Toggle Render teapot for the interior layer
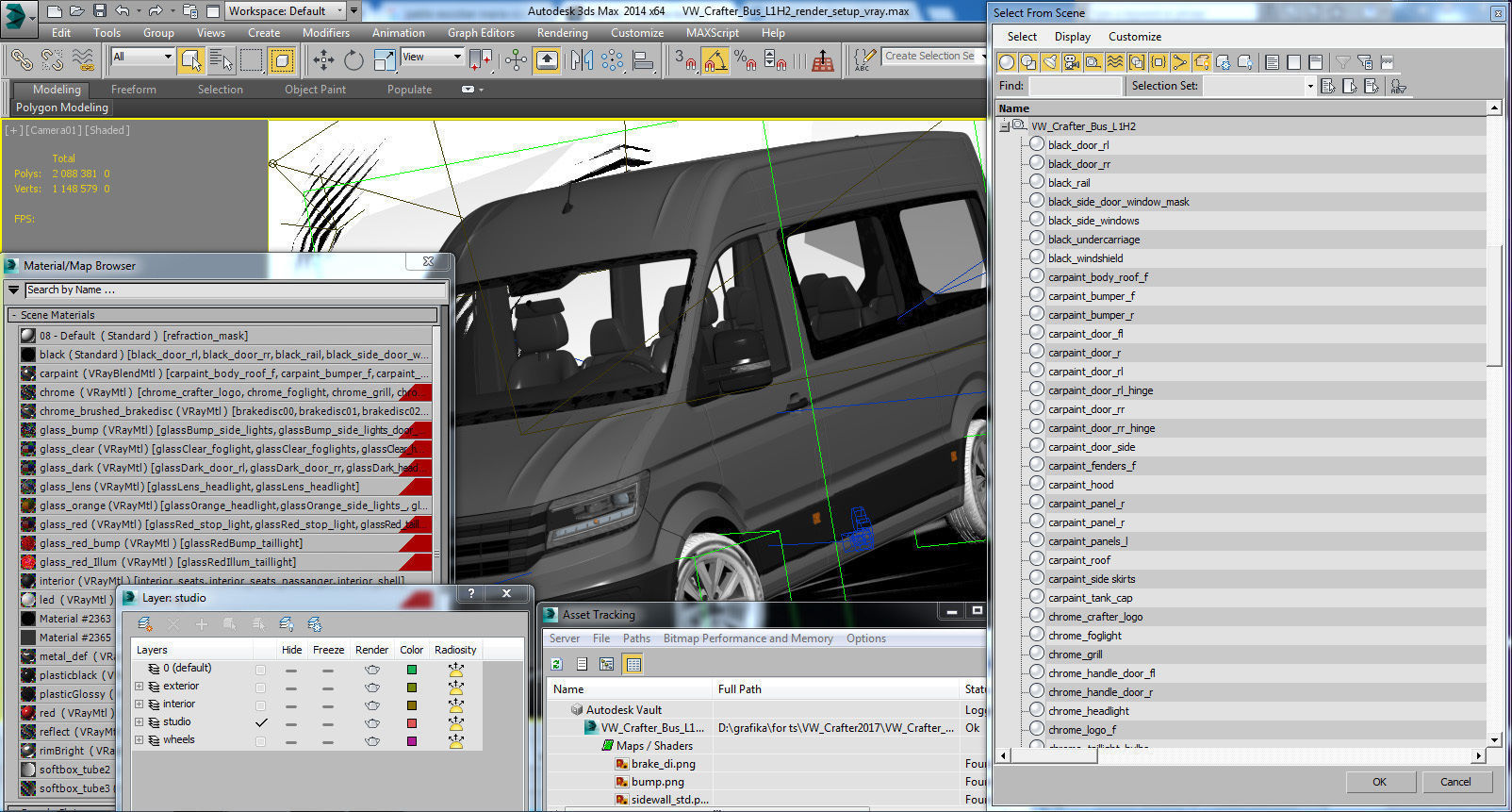This screenshot has width=1512, height=812. (372, 705)
